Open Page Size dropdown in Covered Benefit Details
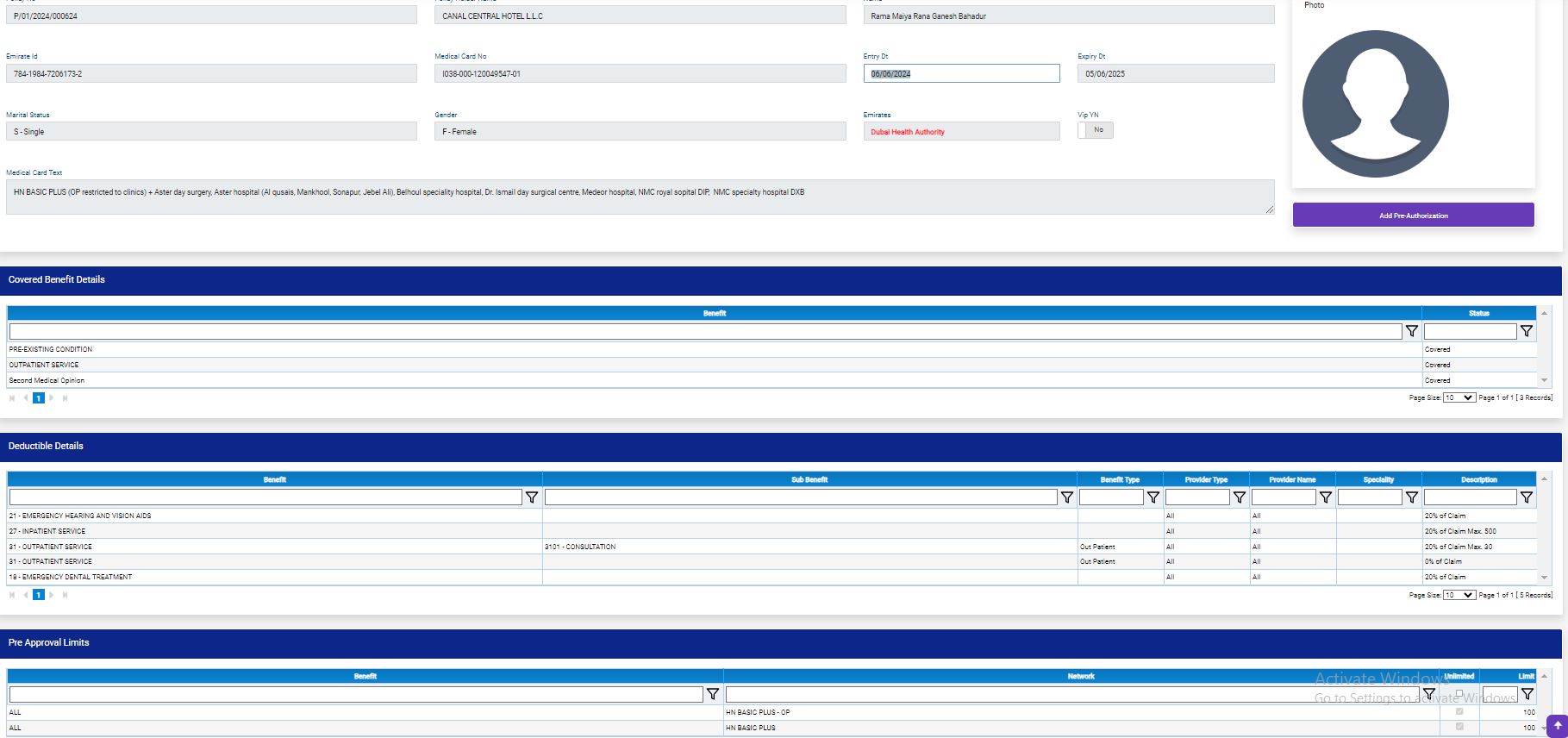This screenshot has width=1568, height=738. pos(1459,397)
